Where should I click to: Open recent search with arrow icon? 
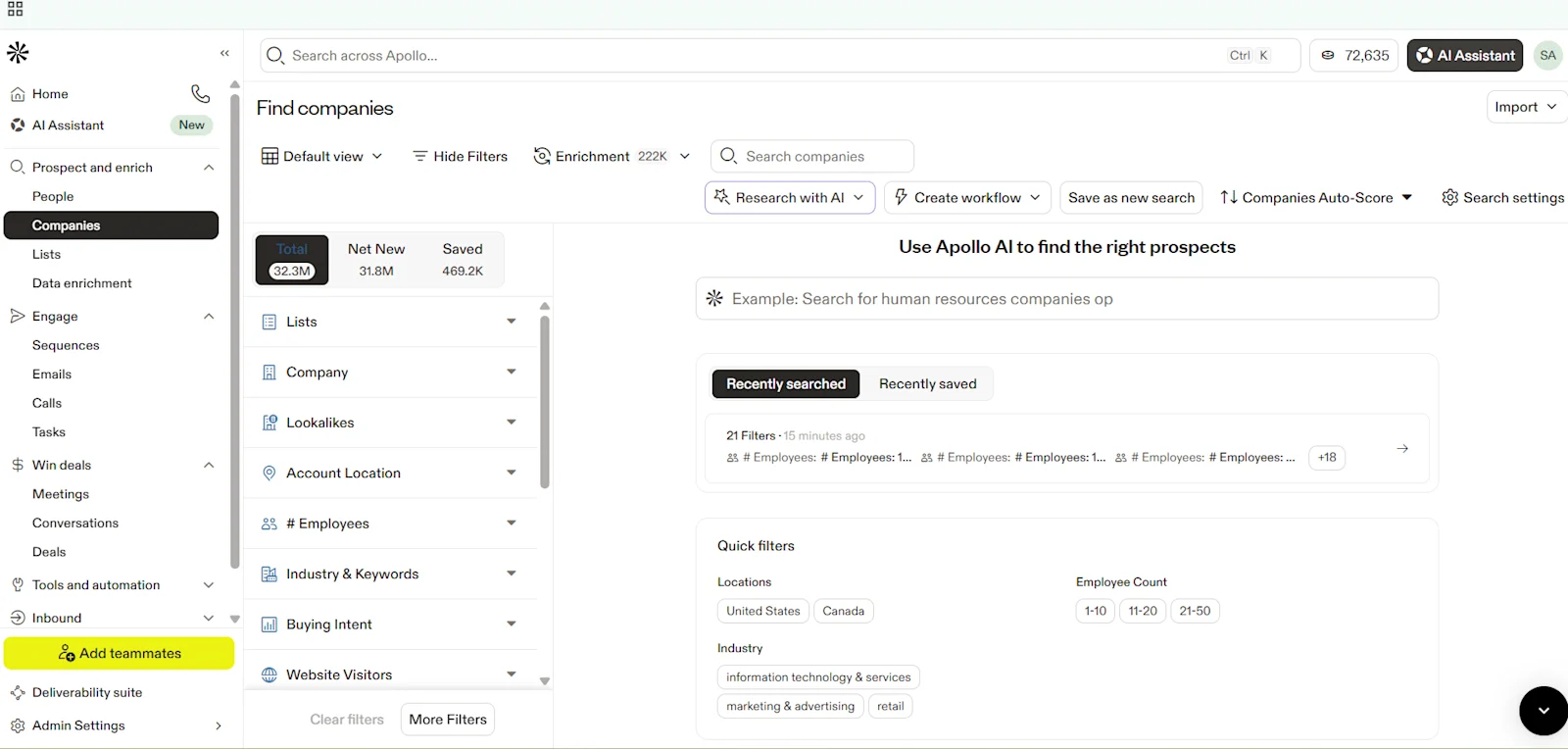coord(1402,449)
